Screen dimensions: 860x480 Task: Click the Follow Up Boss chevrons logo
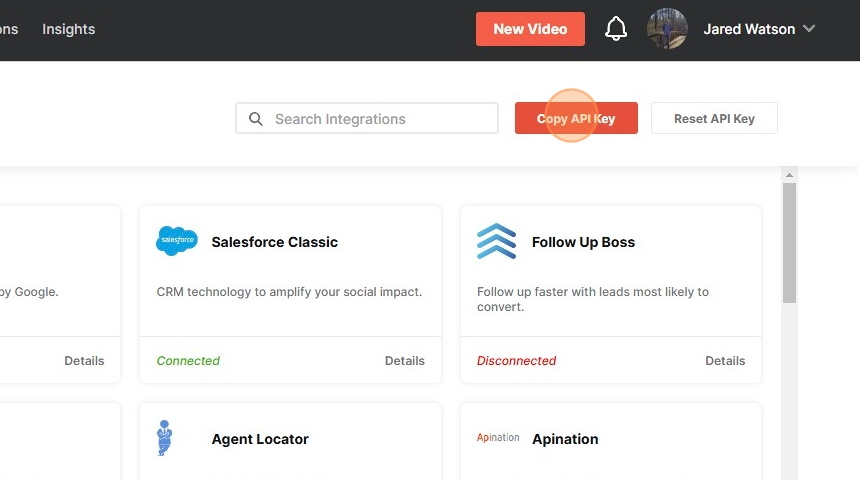(496, 241)
